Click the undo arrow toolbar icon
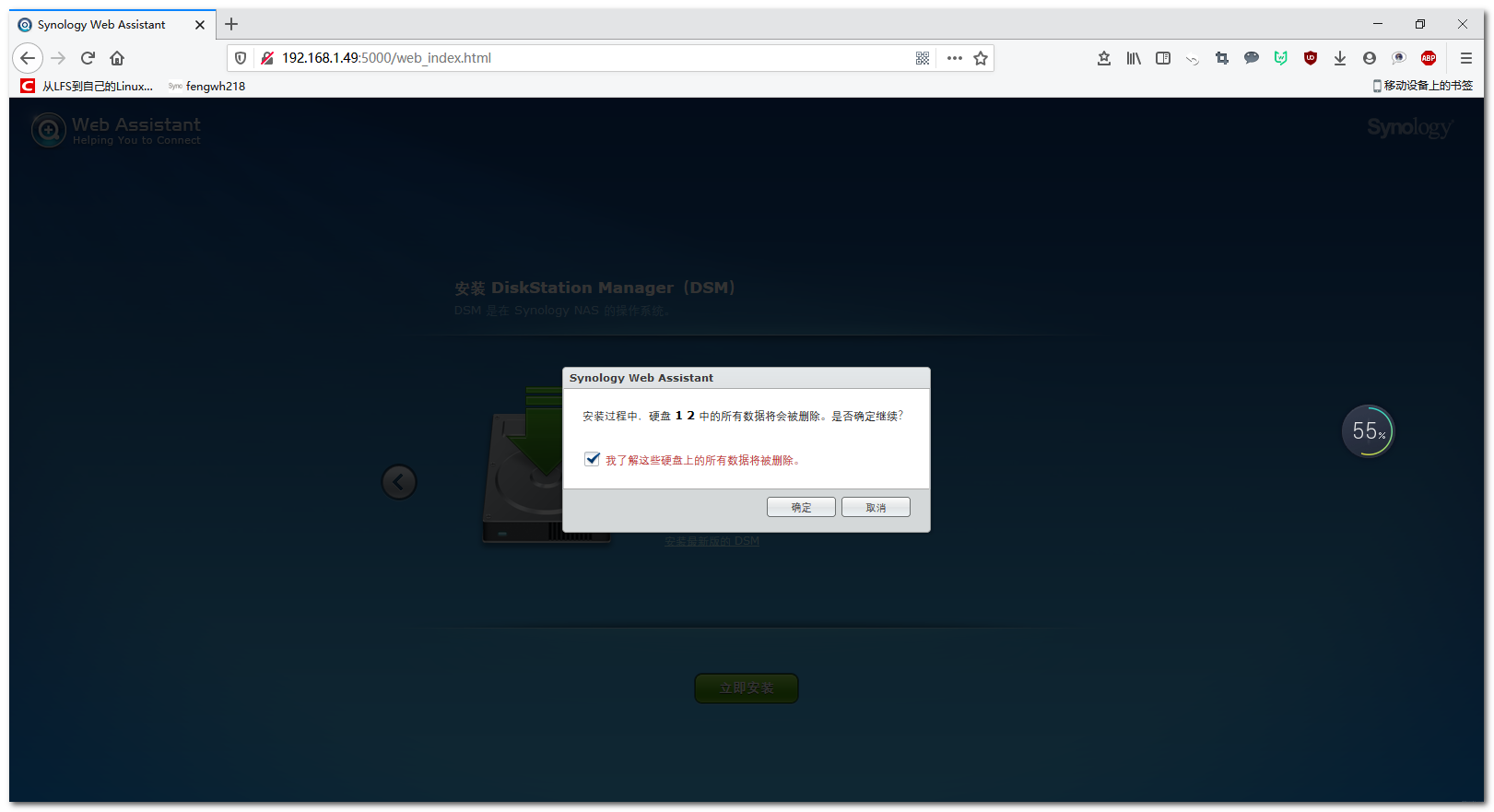Image resolution: width=1494 pixels, height=812 pixels. (x=1193, y=59)
